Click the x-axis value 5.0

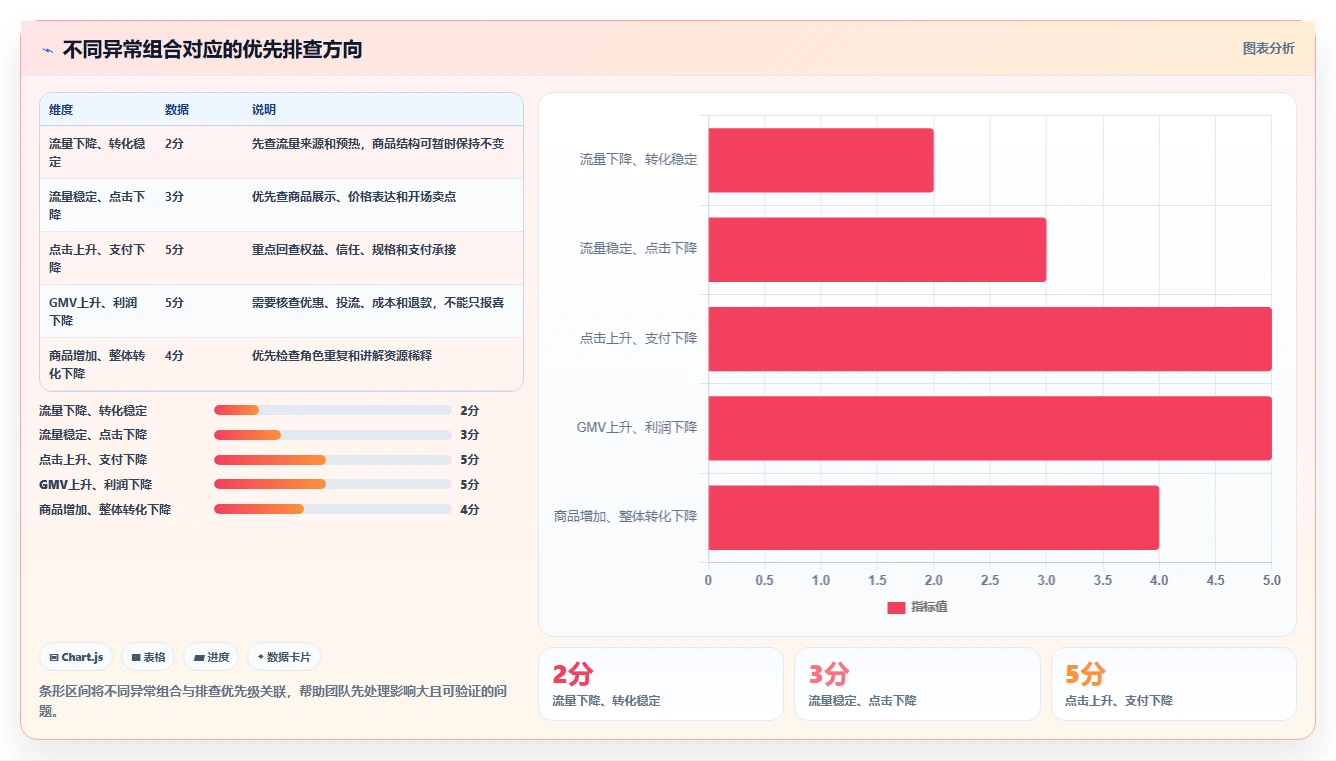[x=1271, y=580]
